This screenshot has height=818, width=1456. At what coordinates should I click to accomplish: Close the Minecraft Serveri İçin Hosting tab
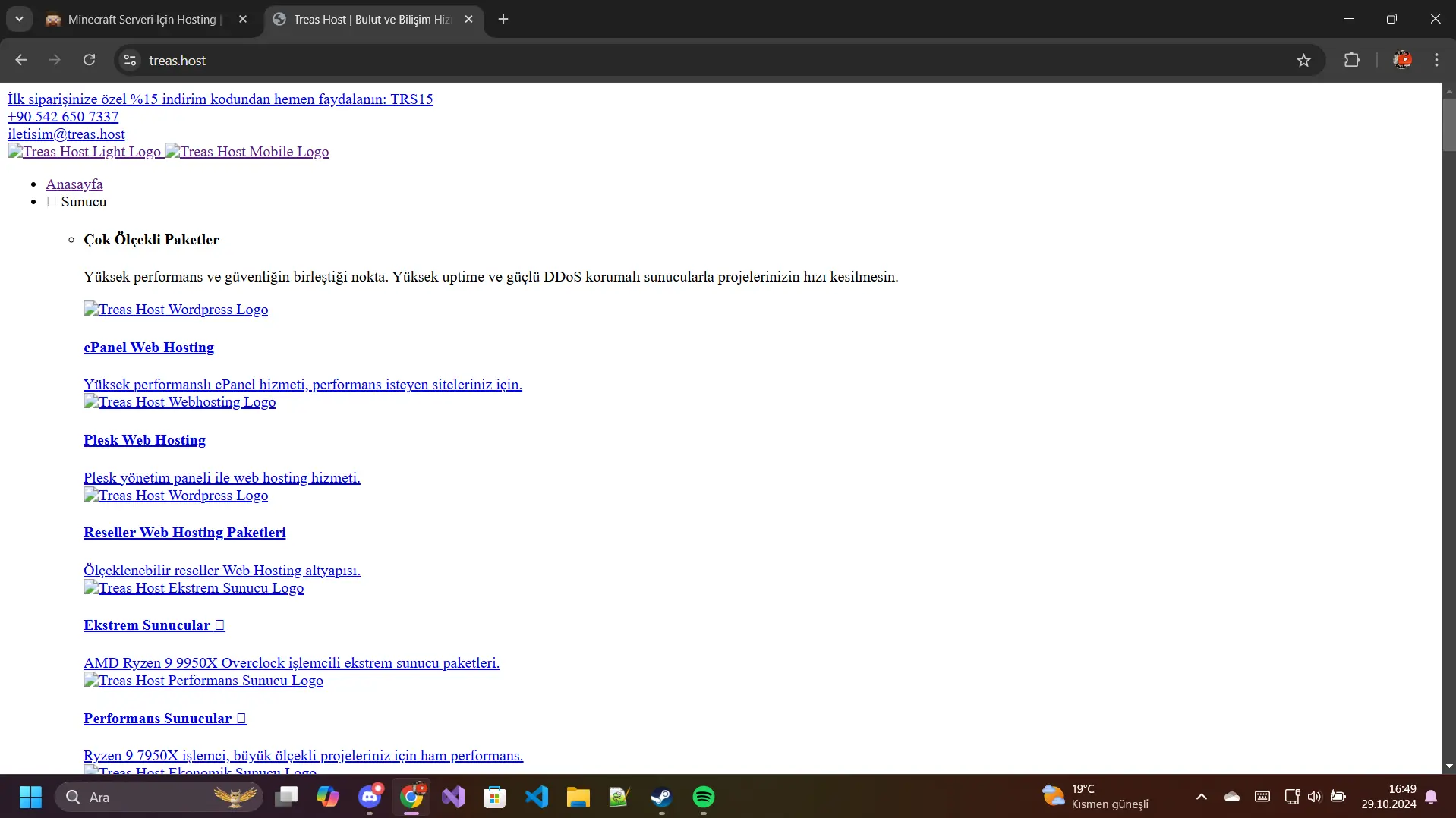[x=243, y=19]
